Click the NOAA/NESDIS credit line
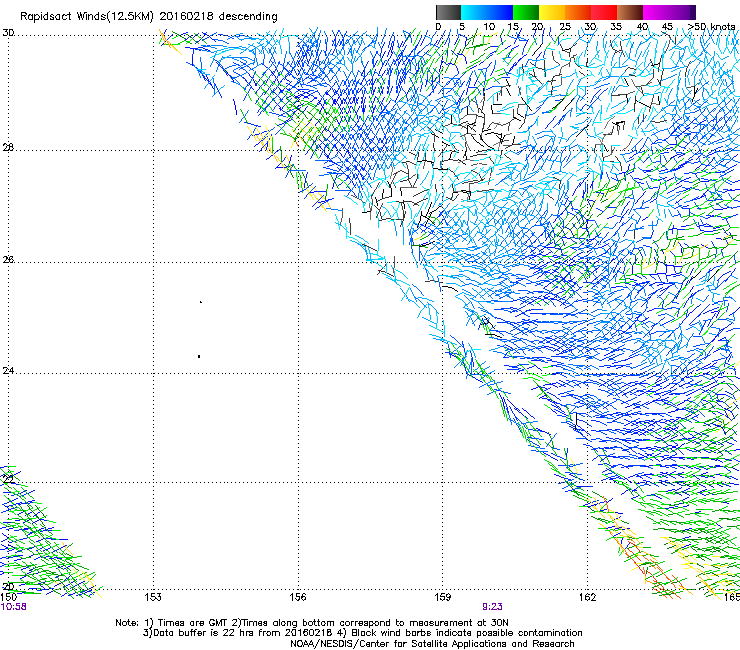The image size is (740, 650). (x=432, y=644)
